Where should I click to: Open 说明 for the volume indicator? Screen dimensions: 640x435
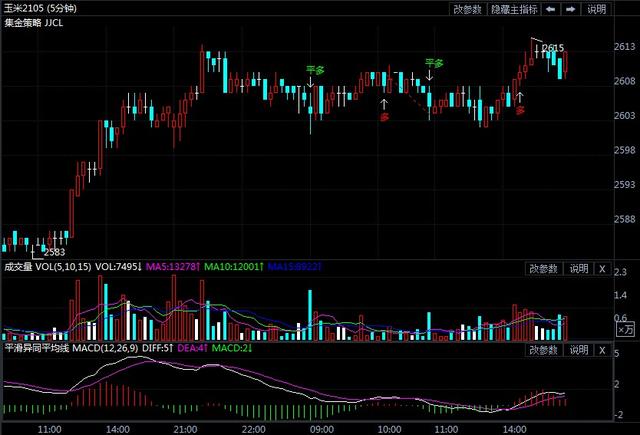(578, 268)
